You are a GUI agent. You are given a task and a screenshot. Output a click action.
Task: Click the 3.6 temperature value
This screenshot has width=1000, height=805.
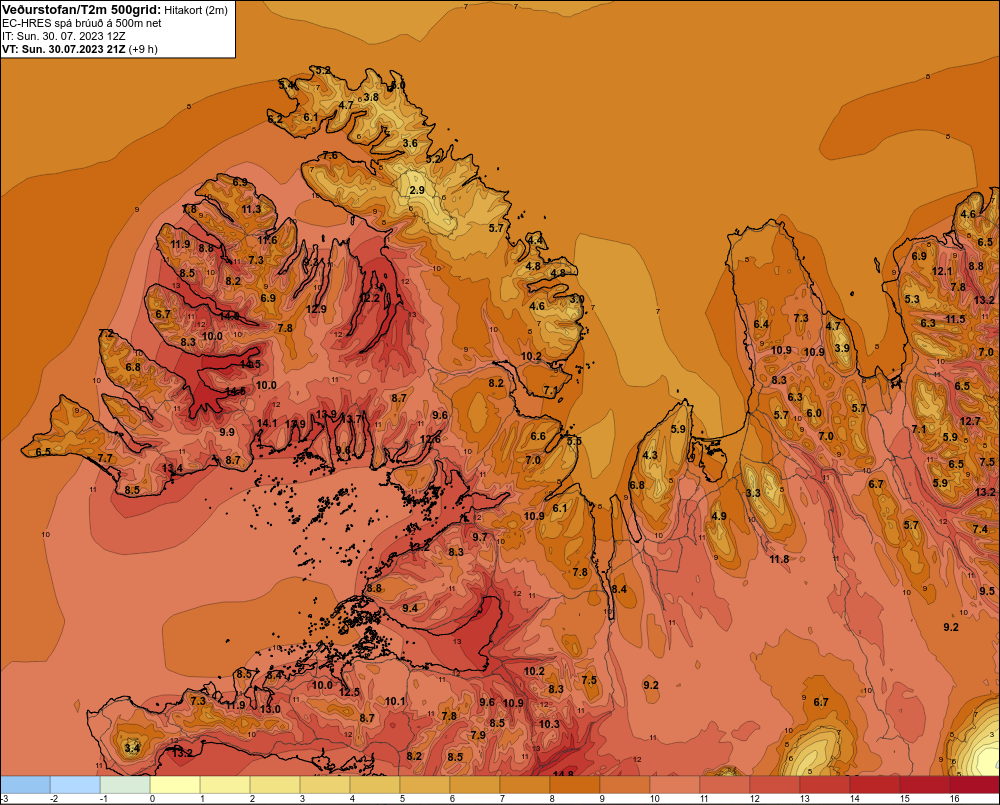click(x=410, y=143)
